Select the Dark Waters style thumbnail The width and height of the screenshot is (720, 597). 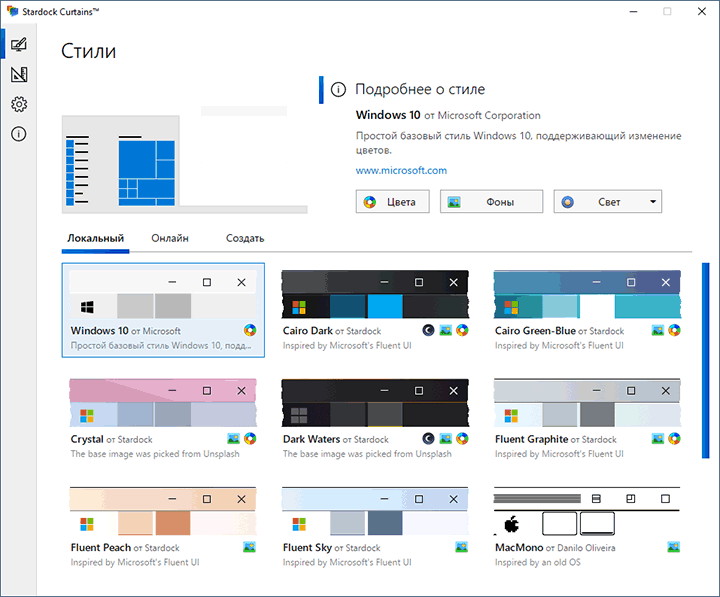point(375,403)
